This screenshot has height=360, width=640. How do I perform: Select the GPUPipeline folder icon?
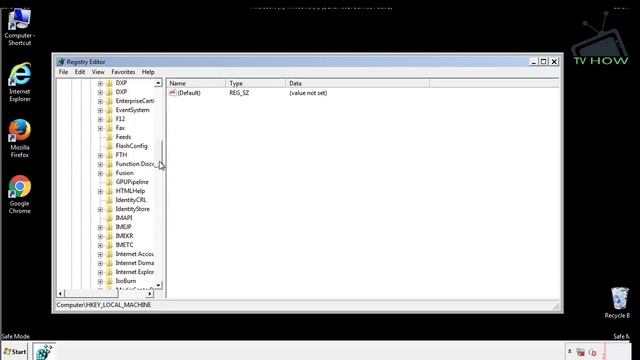click(109, 182)
